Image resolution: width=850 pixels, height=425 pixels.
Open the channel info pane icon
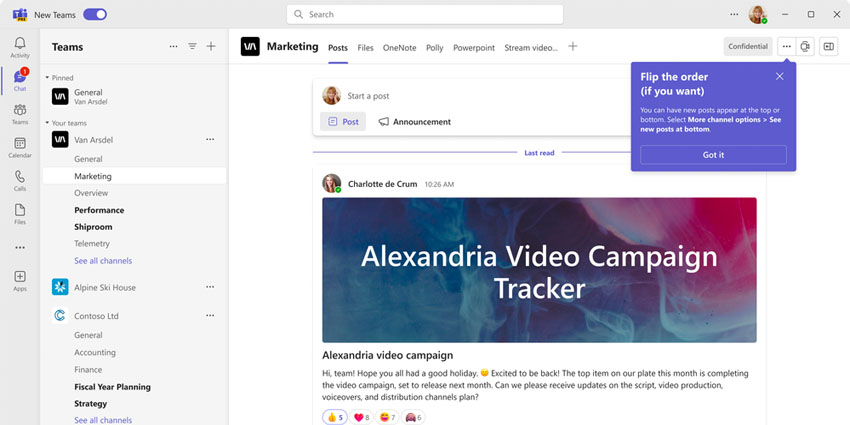pos(828,47)
